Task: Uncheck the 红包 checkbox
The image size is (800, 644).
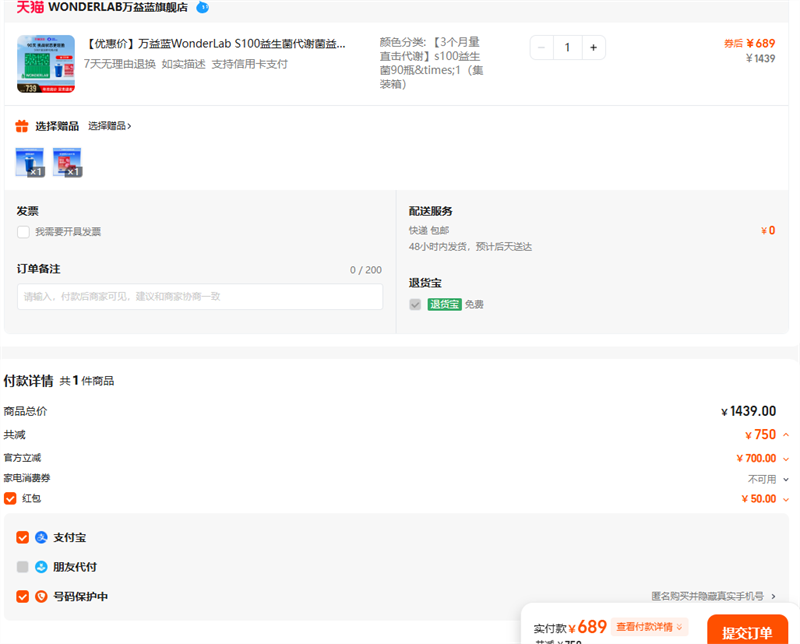Action: pyautogui.click(x=10, y=498)
